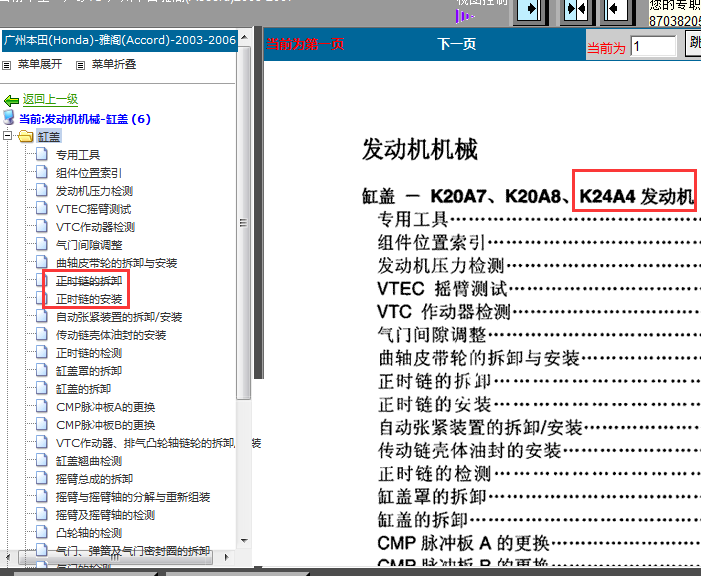Screen dimensions: 701x576
Task: Click document icon beside 组件位置索引
Action: pyautogui.click(x=42, y=172)
